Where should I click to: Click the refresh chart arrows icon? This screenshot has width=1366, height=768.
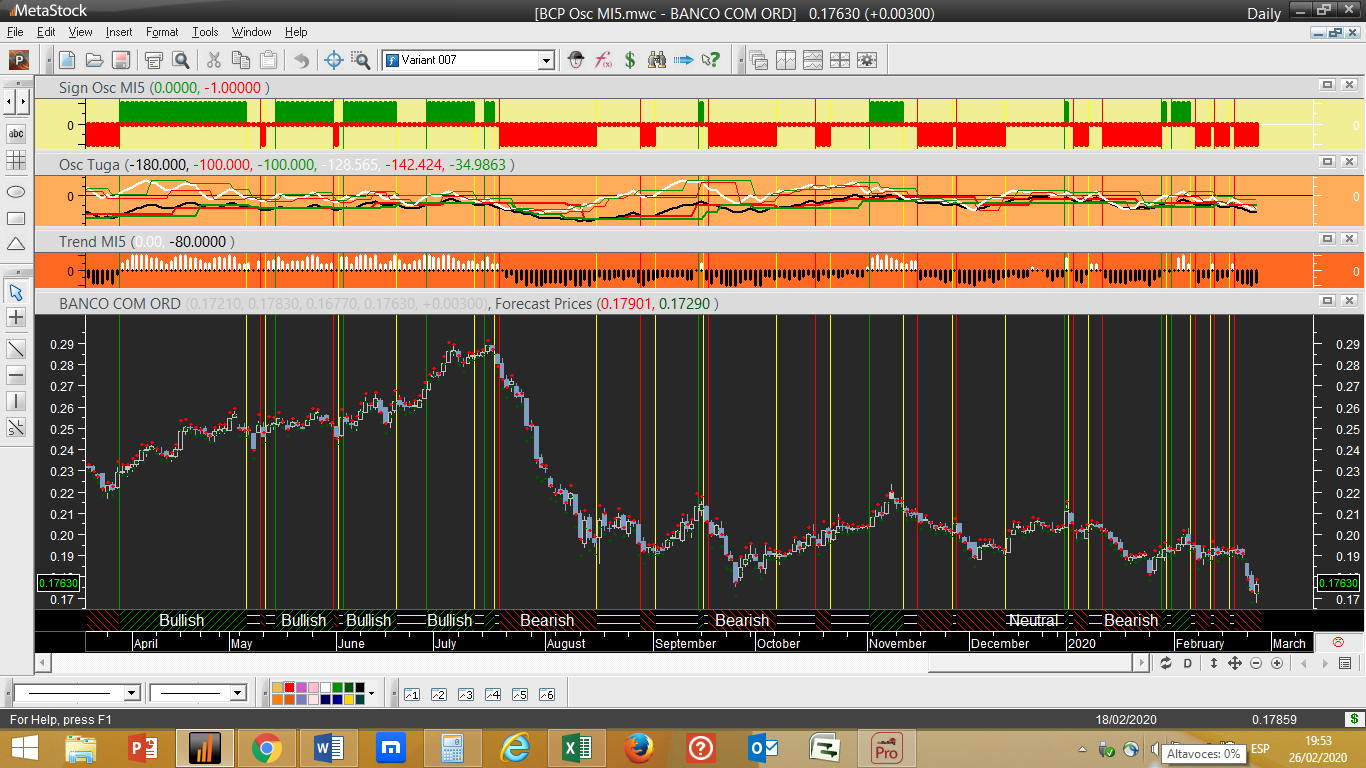(1166, 664)
